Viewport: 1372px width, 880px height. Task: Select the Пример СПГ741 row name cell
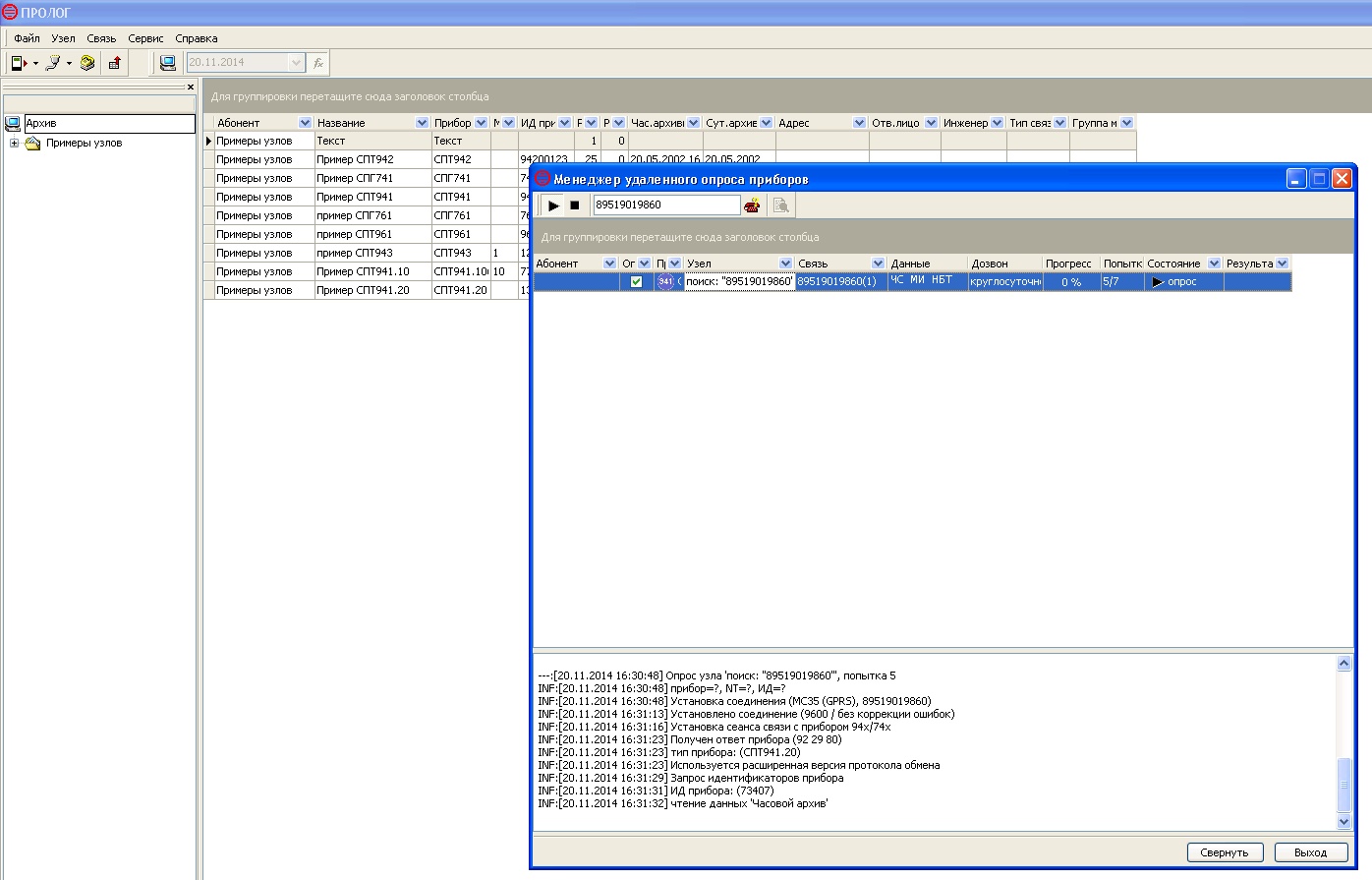[372, 178]
